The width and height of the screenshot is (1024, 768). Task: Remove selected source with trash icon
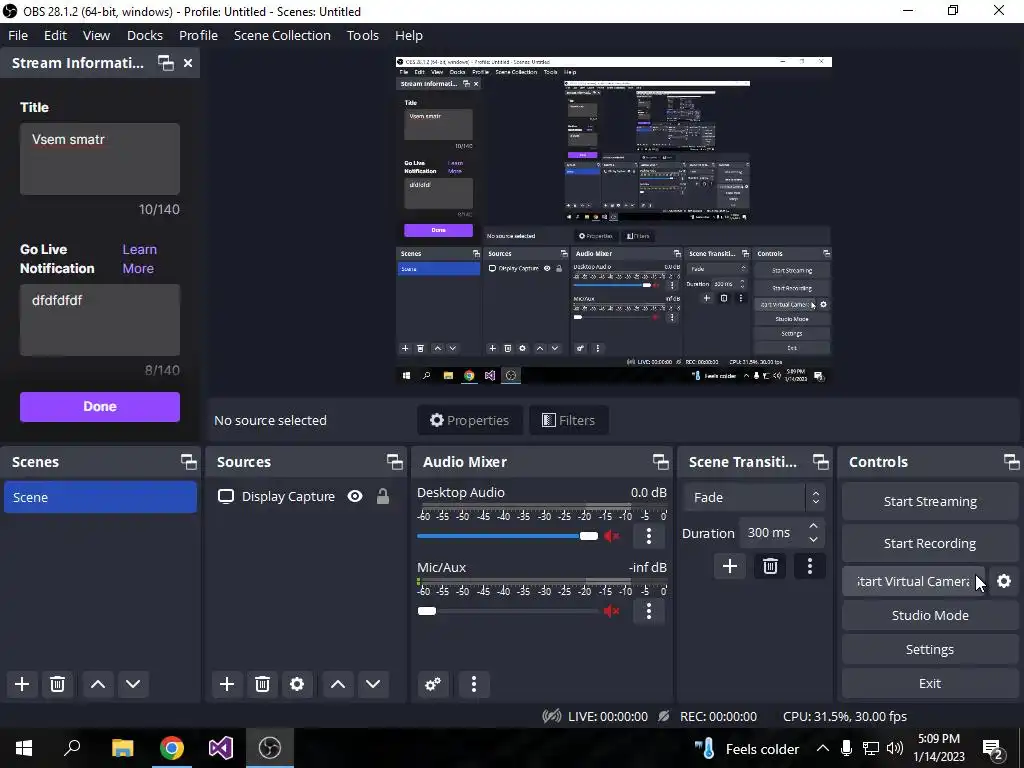point(262,684)
